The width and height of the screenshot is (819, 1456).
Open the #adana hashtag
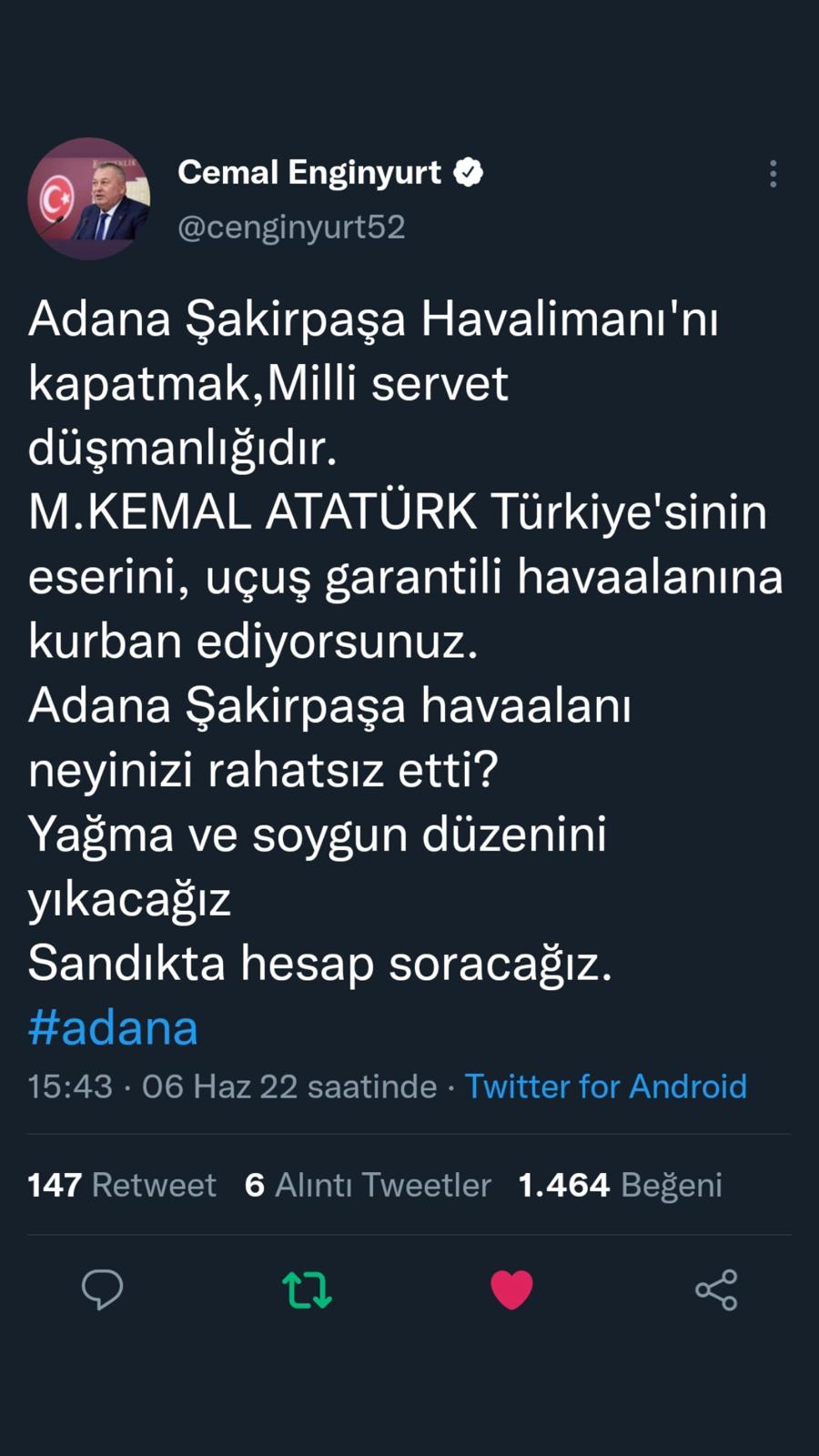coord(113,1028)
